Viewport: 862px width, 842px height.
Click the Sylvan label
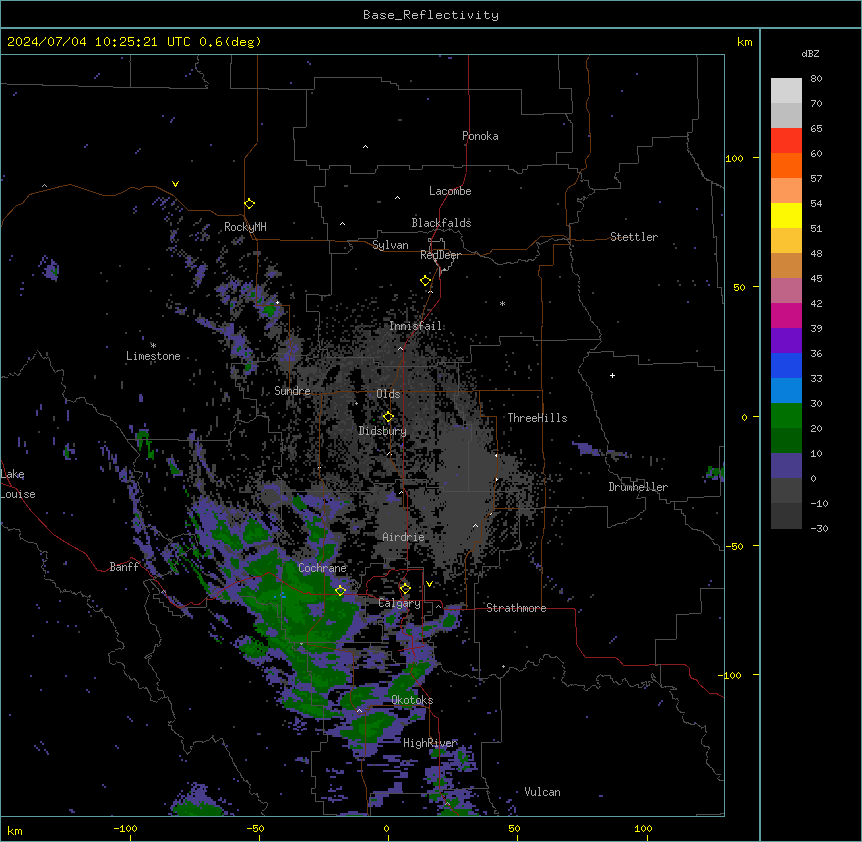pyautogui.click(x=390, y=245)
